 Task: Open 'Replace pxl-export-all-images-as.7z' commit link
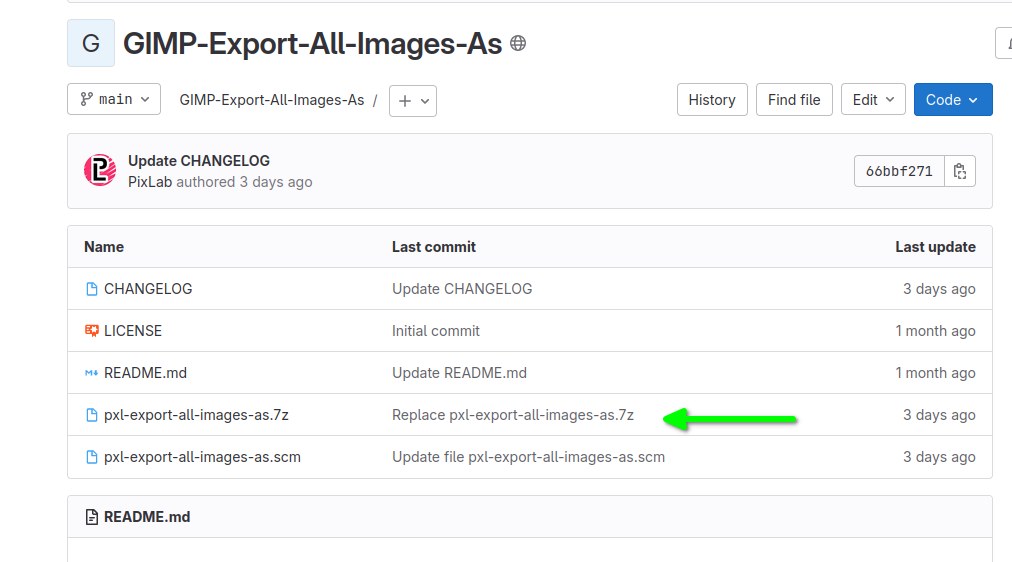click(x=513, y=415)
